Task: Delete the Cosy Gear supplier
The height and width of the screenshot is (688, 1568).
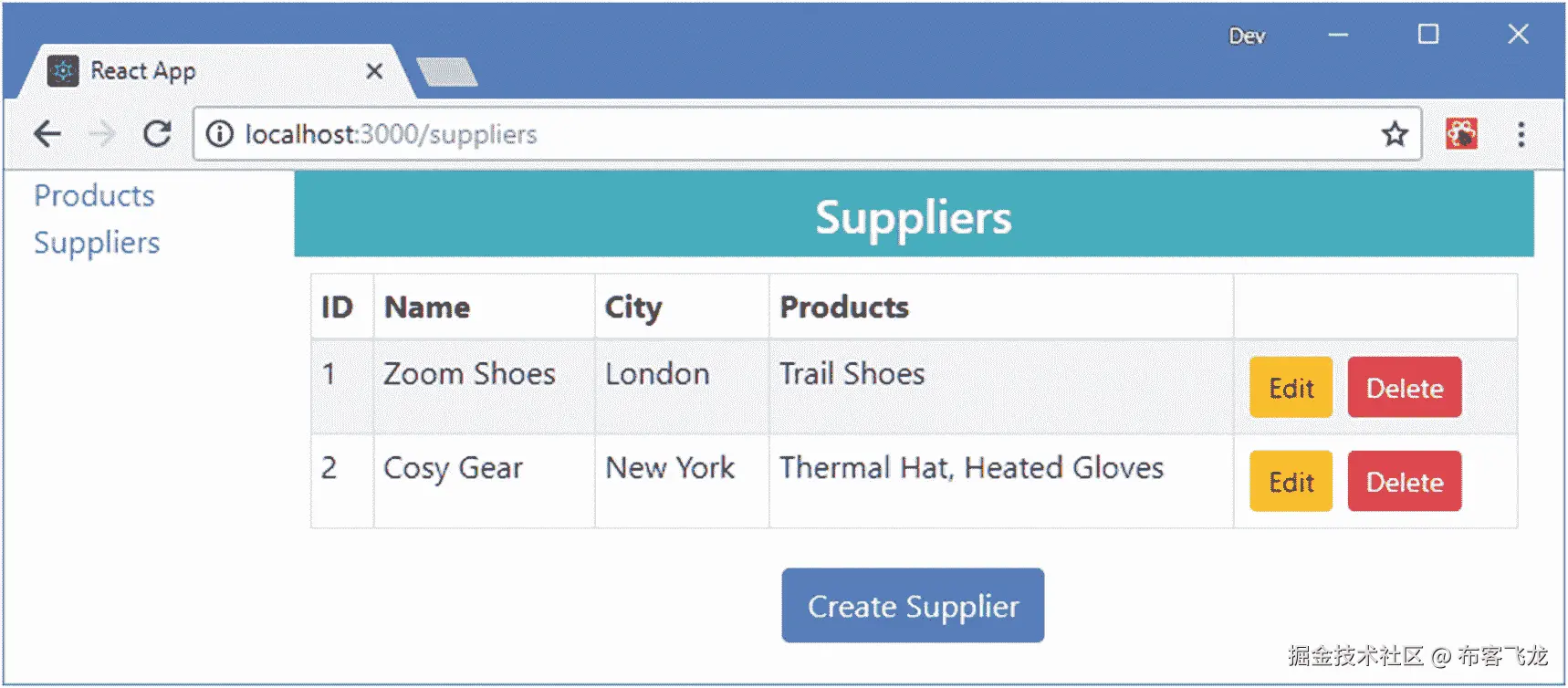Action: pos(1404,482)
